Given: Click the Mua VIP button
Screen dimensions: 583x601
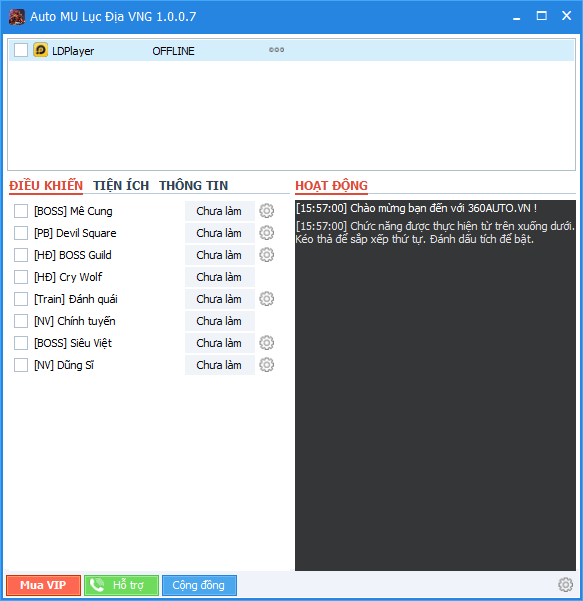Looking at the screenshot, I should 43,585.
